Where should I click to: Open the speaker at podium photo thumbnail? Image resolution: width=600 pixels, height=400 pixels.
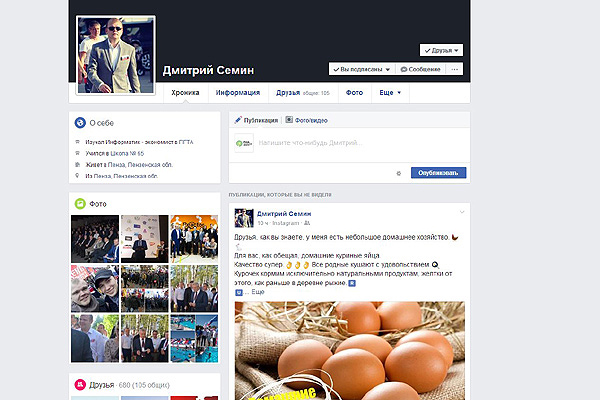pyautogui.click(x=145, y=239)
